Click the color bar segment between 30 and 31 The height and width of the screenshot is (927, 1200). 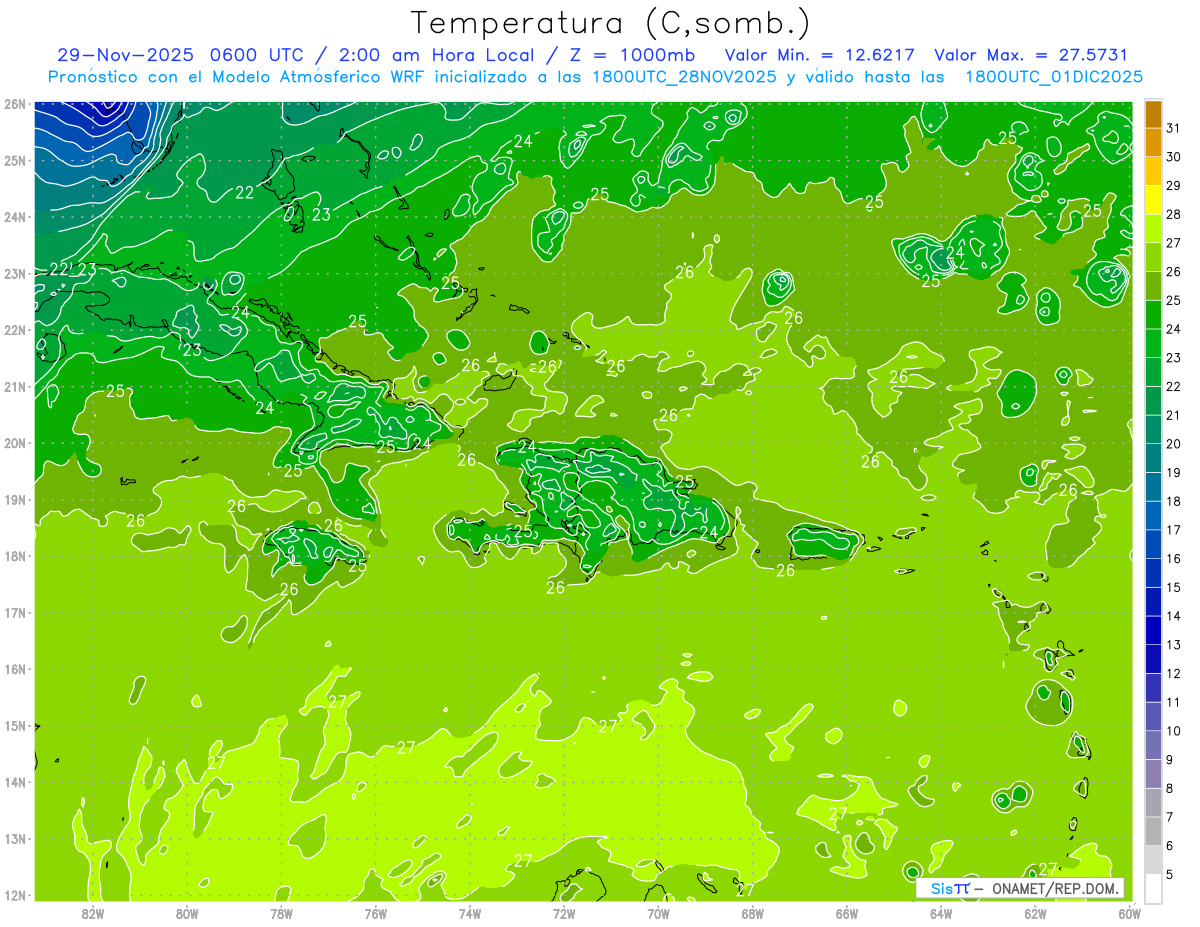(x=1153, y=143)
